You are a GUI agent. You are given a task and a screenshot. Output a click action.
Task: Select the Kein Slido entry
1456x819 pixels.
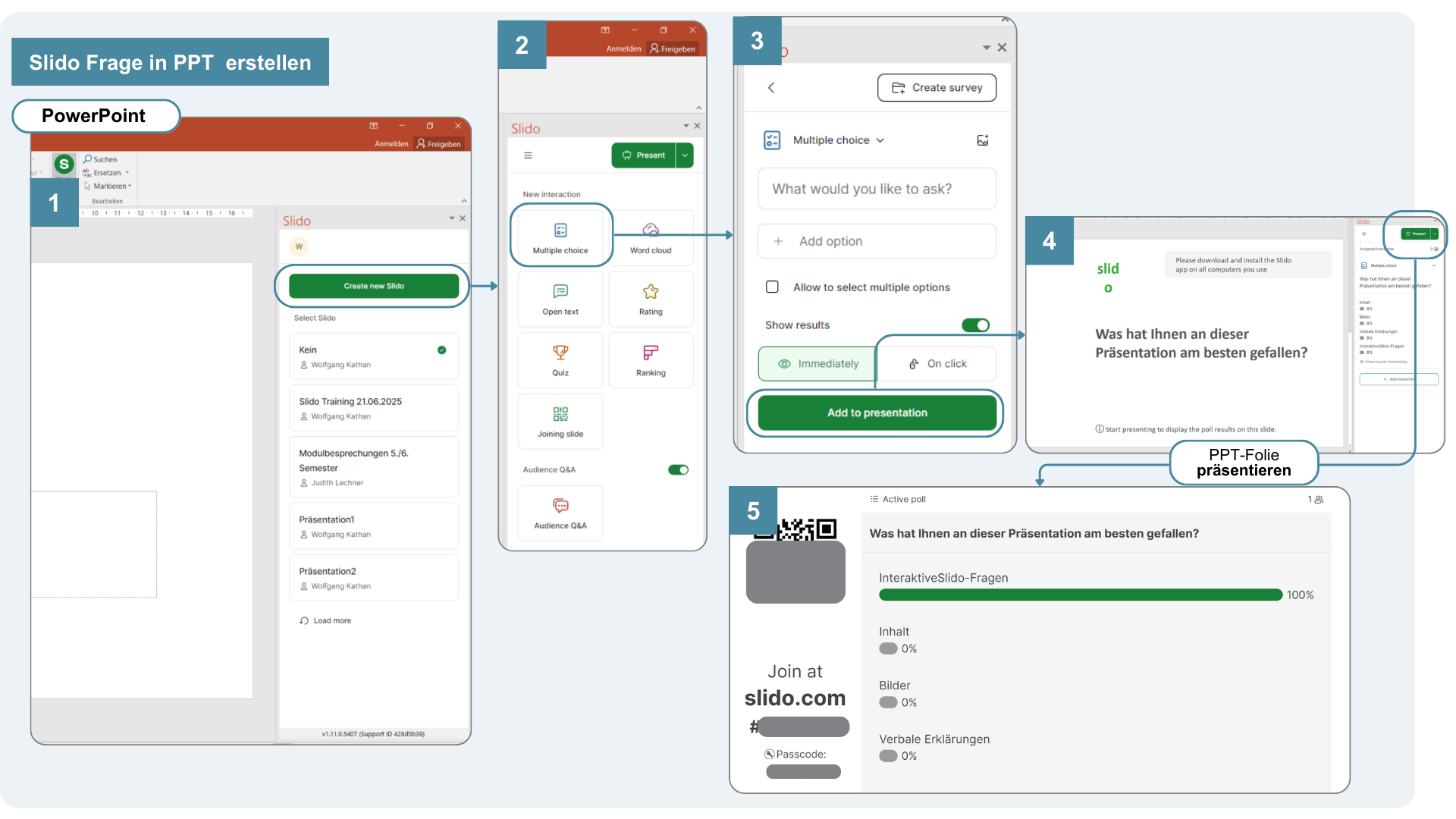pos(374,356)
